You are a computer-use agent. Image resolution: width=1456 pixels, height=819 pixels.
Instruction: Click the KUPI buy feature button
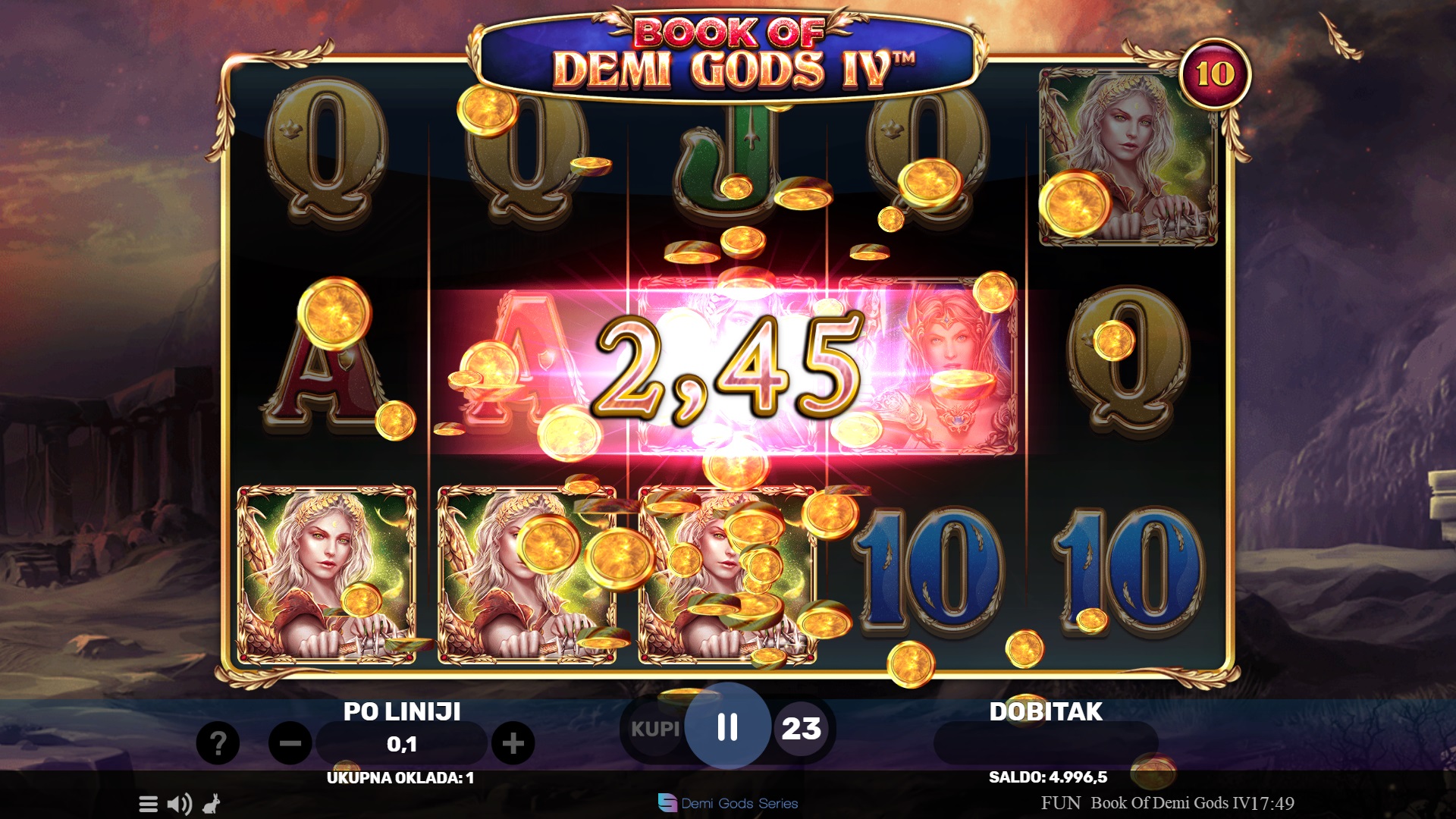click(x=655, y=729)
